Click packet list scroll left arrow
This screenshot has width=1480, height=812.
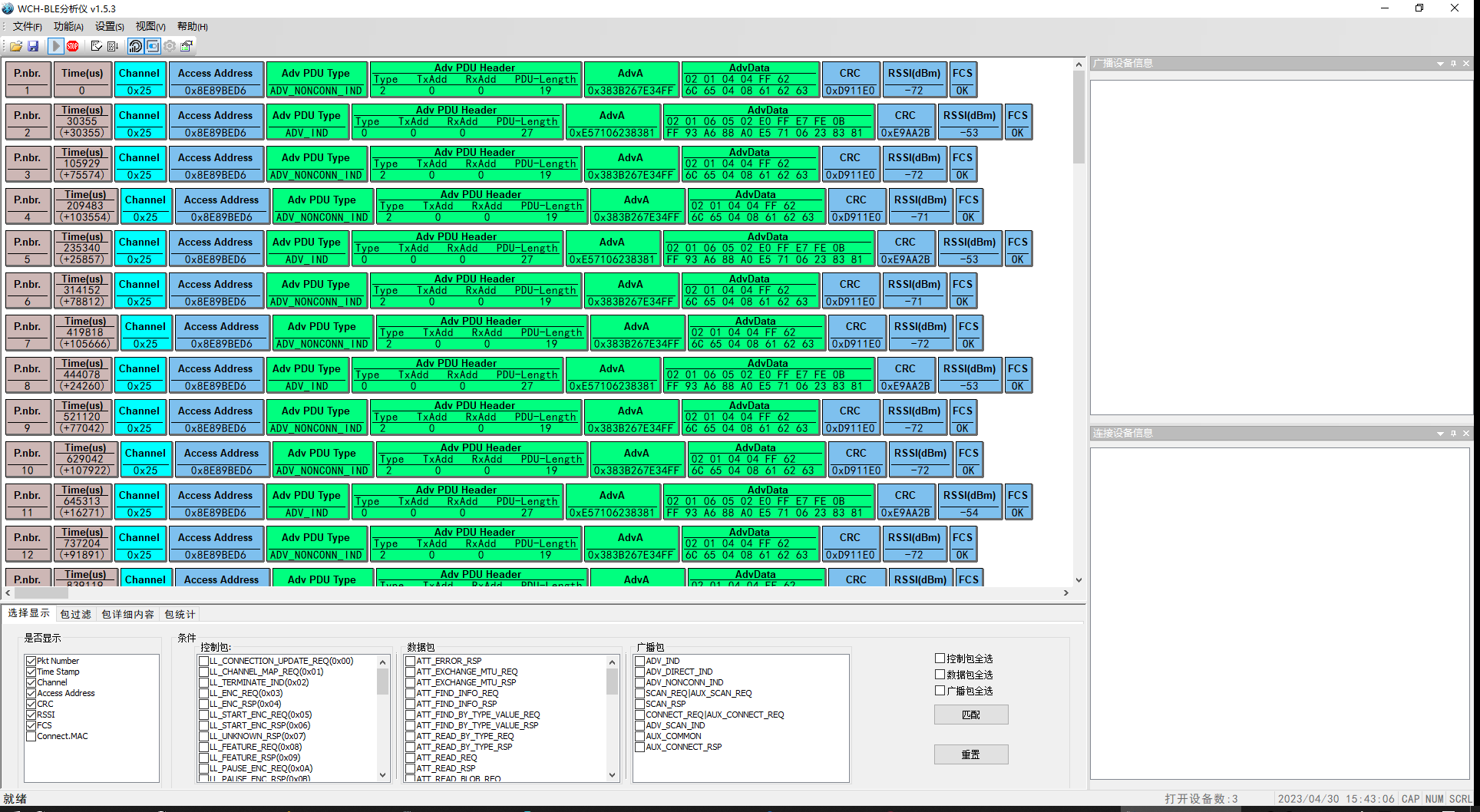(x=8, y=592)
